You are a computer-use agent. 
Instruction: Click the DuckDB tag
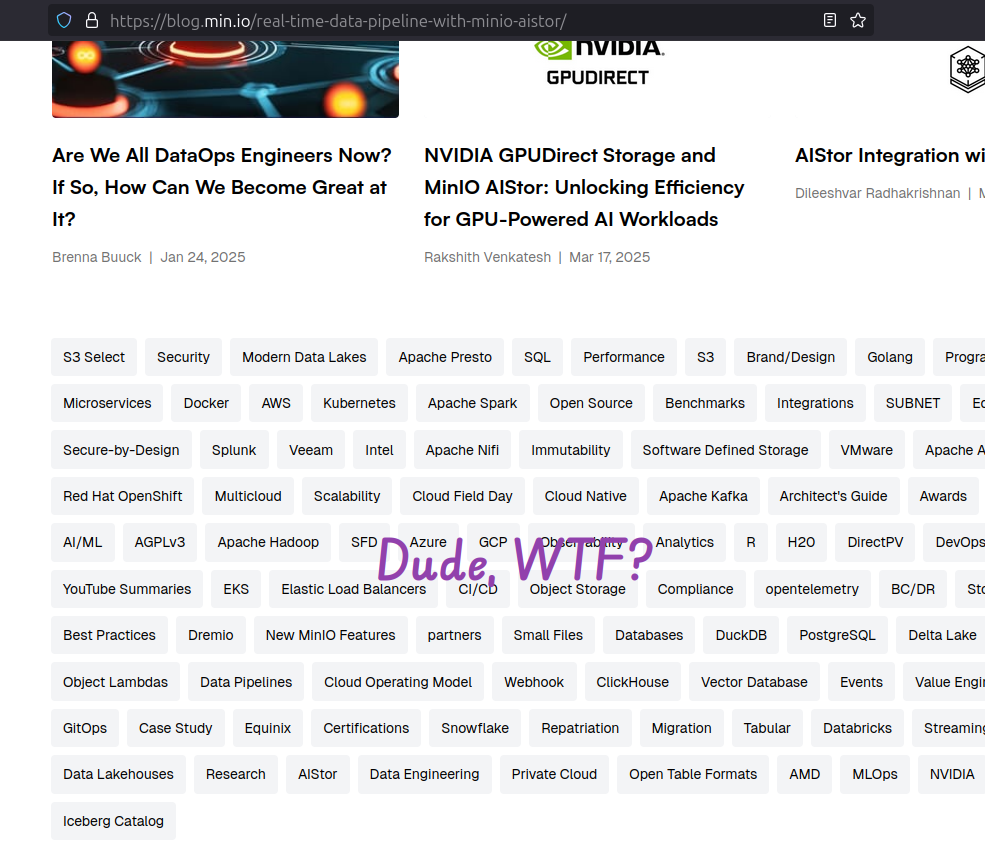pos(741,634)
